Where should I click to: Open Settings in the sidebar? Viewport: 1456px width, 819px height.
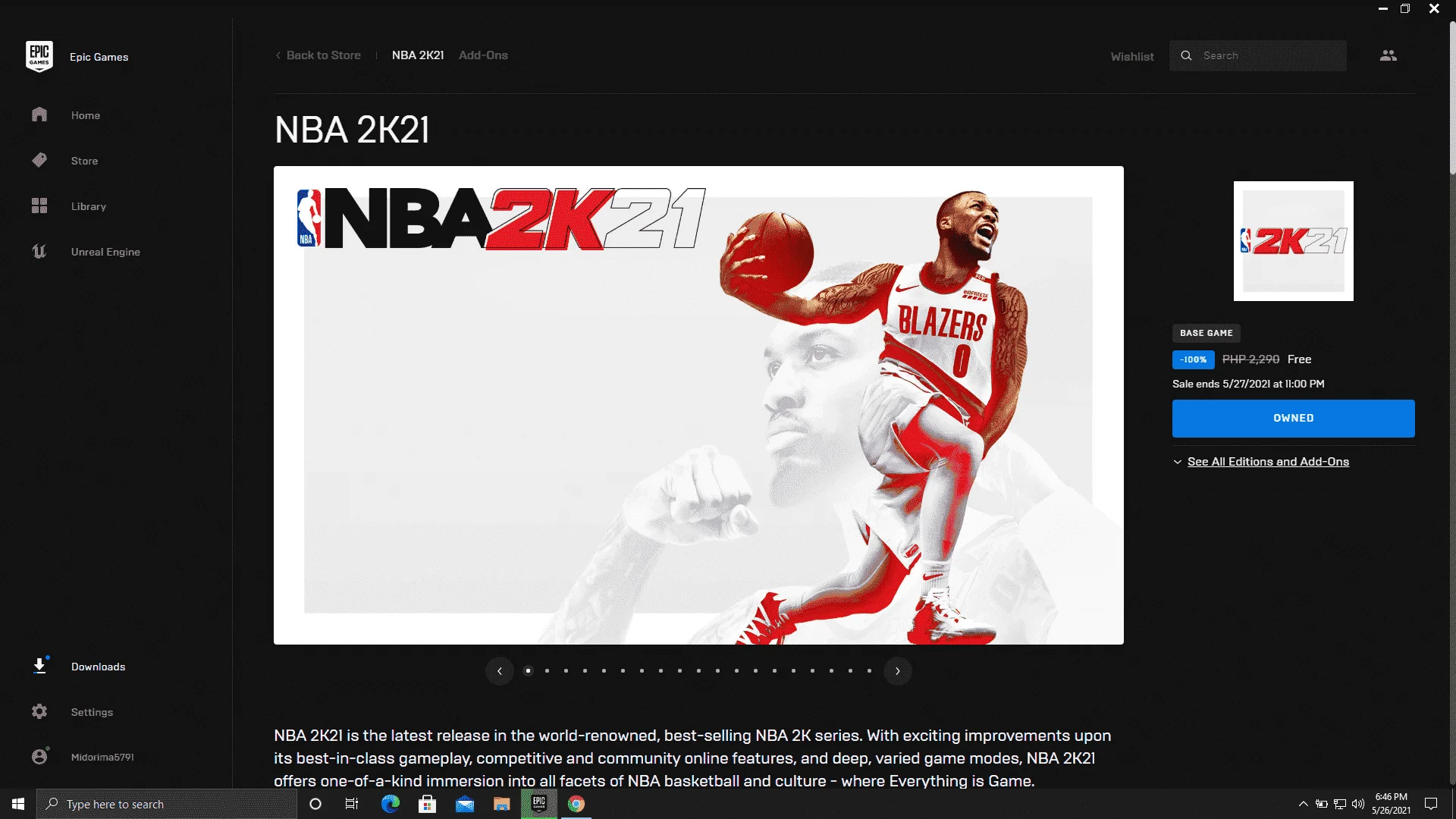92,712
